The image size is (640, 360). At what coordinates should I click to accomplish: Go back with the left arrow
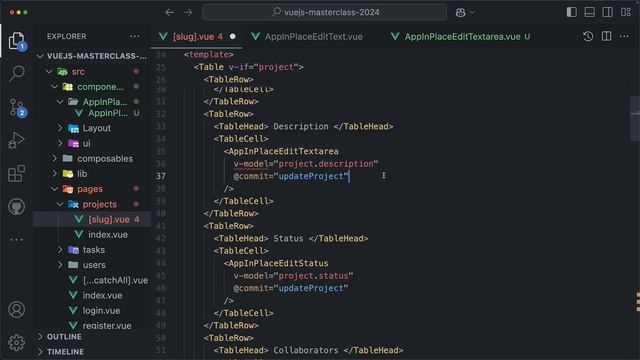pyautogui.click(x=170, y=13)
